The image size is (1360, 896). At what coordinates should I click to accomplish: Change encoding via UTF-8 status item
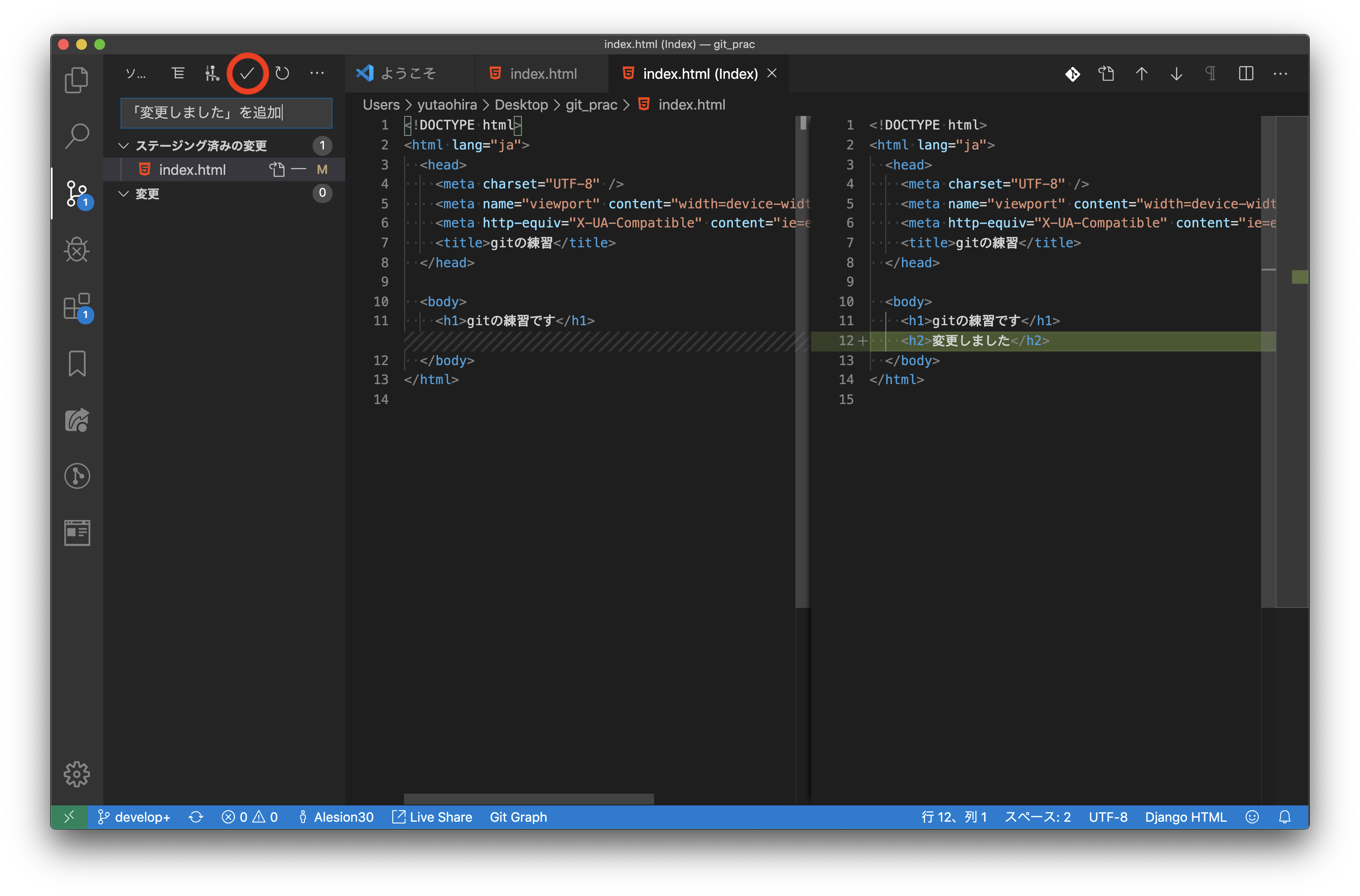tap(1107, 817)
